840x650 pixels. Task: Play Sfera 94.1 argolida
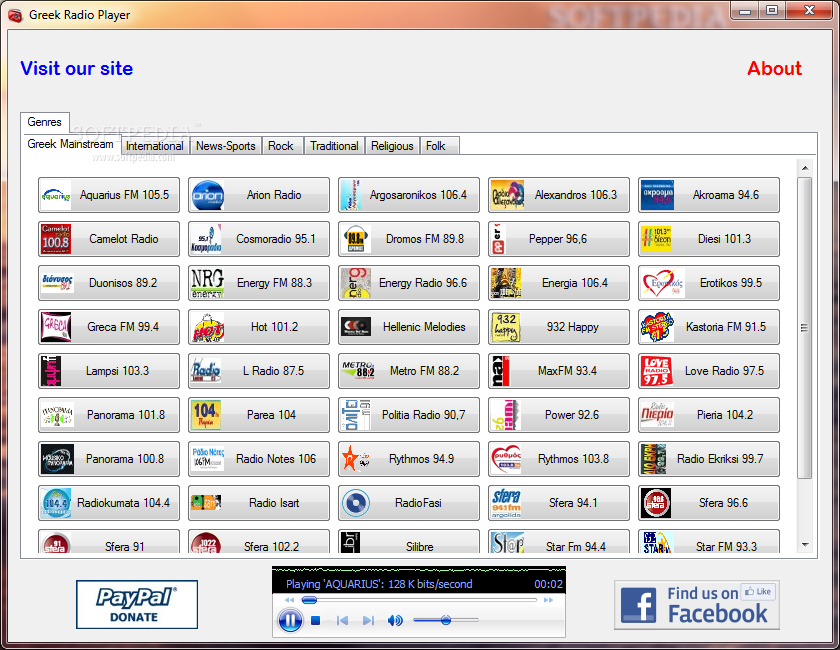(559, 503)
